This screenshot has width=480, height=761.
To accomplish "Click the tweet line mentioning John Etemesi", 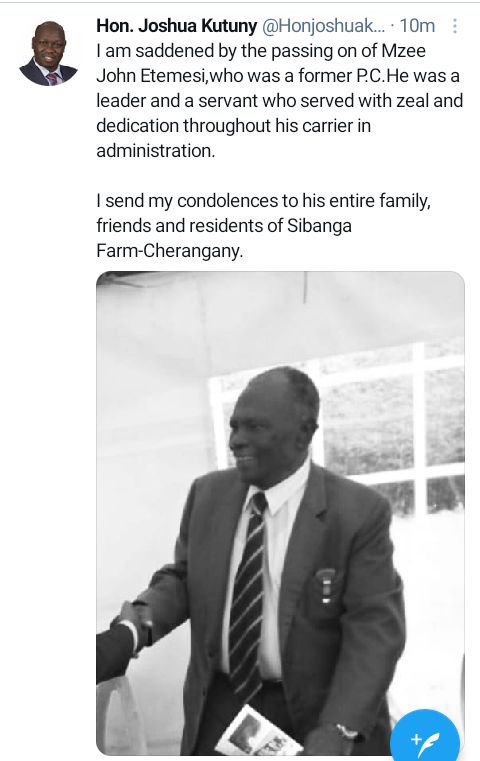I will (x=278, y=76).
